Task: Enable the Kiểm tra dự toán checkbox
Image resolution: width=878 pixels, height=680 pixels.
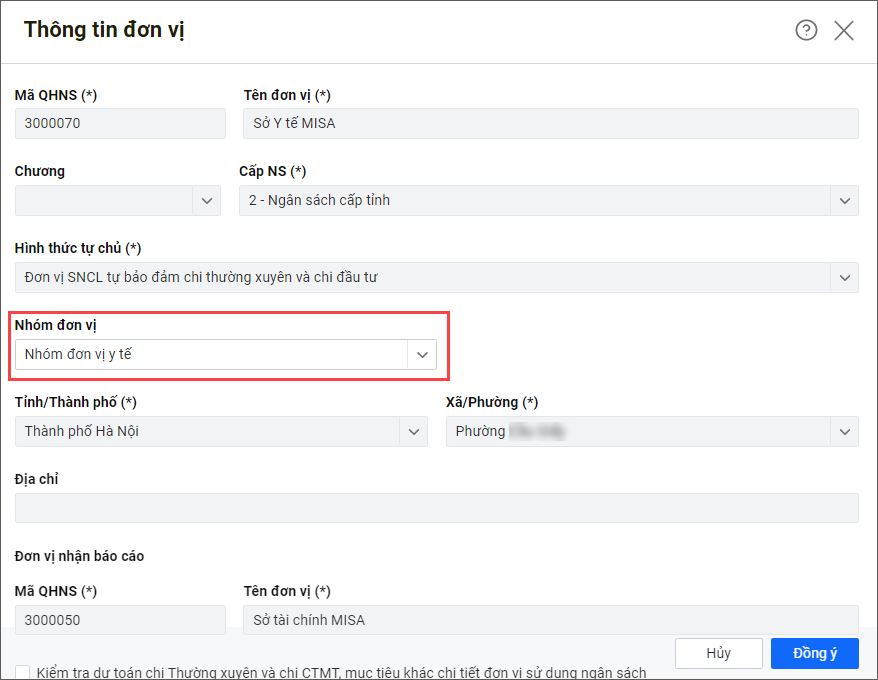Action: tap(22, 673)
